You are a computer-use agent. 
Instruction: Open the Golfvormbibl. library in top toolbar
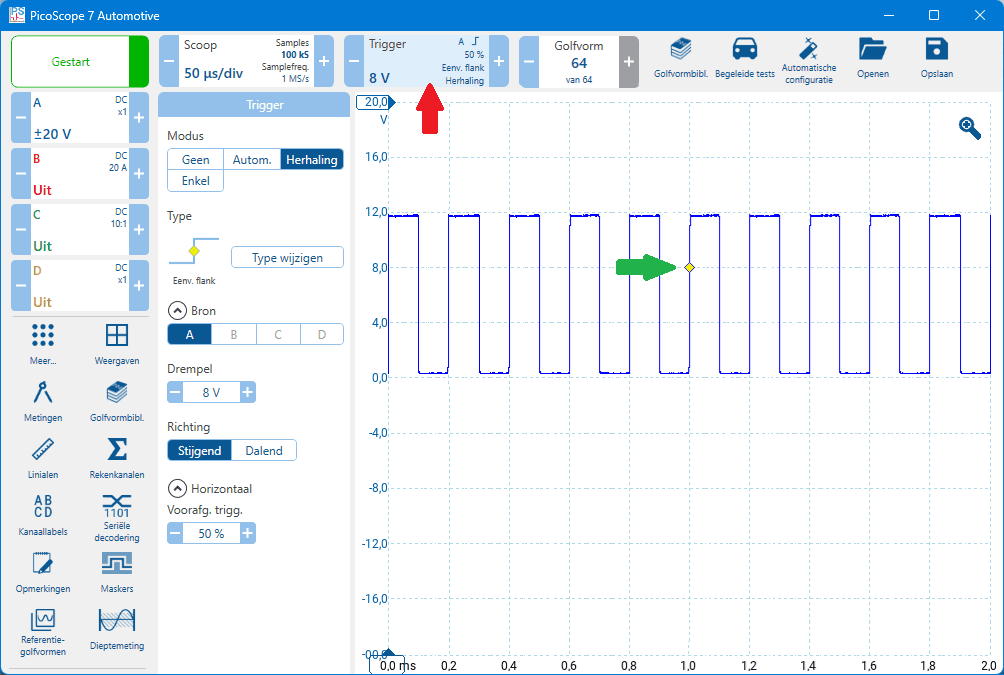coord(679,60)
